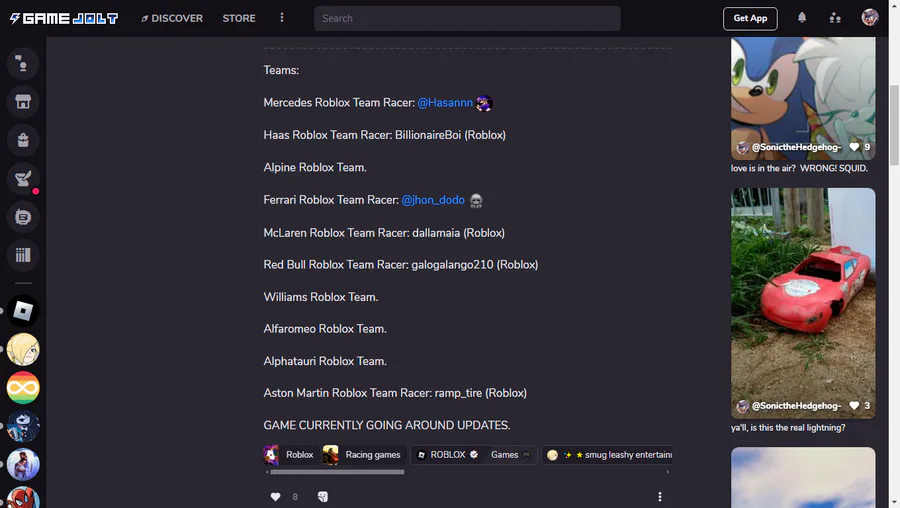Open @SonictheHedgehog- on the red car post

[x=796, y=406]
